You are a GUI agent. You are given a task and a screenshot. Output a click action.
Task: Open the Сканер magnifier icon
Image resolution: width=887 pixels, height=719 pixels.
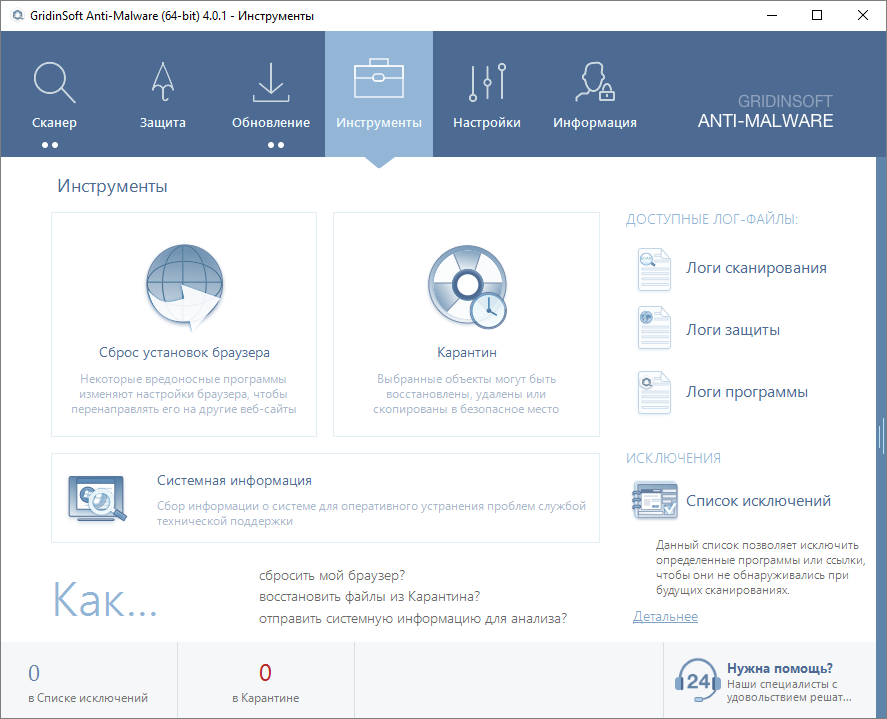[54, 83]
